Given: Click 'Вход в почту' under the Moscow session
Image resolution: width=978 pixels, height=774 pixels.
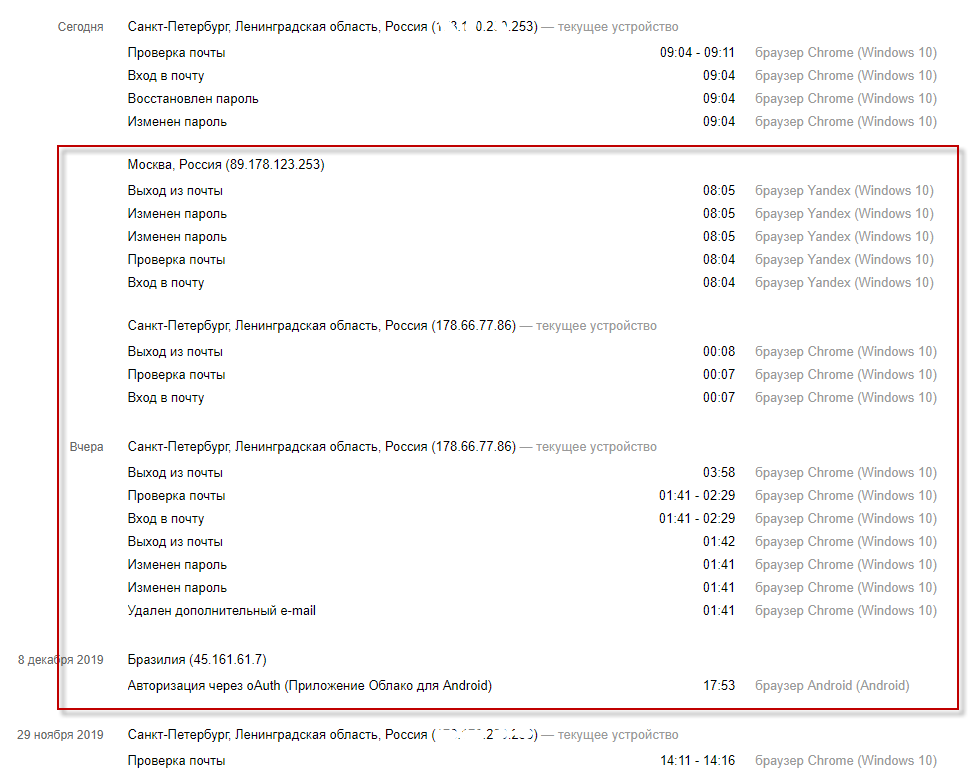Looking at the screenshot, I should (x=166, y=283).
